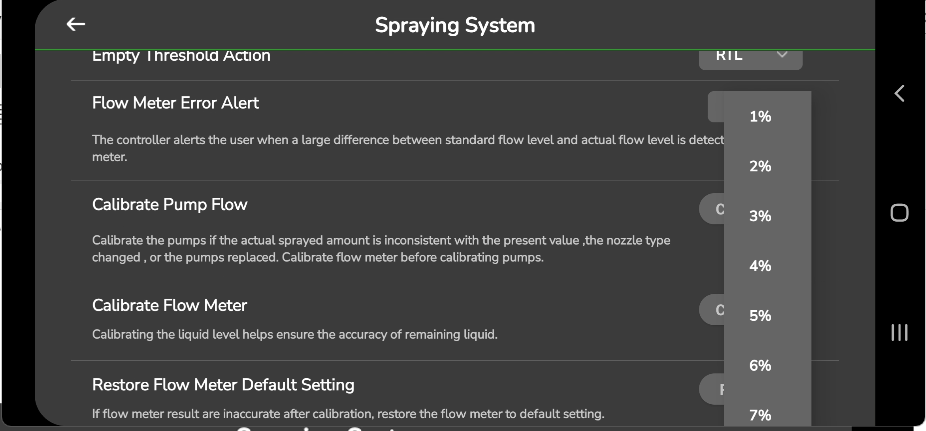Click the Spraying System title

455,25
